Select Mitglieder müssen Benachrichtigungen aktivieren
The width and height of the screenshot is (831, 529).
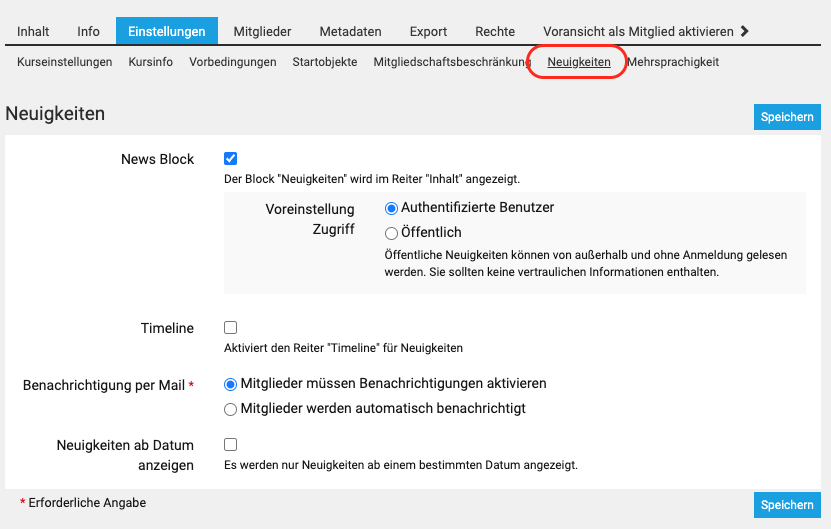point(231,383)
